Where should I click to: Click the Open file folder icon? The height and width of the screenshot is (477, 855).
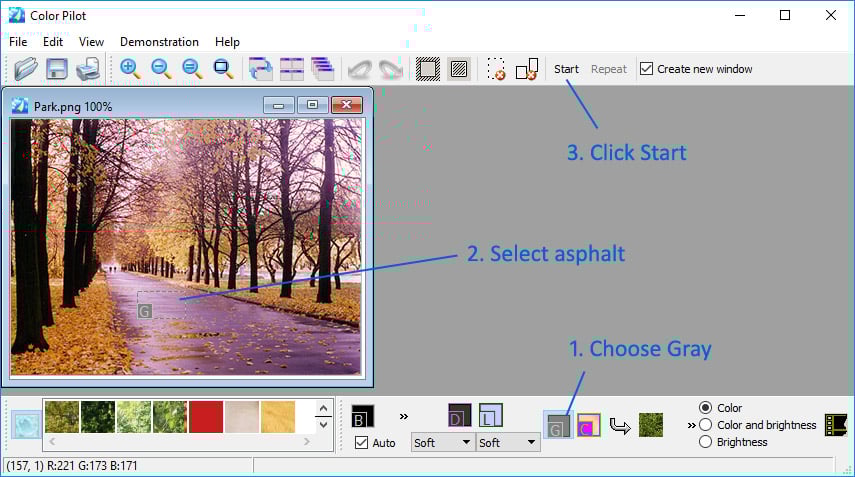[25, 69]
